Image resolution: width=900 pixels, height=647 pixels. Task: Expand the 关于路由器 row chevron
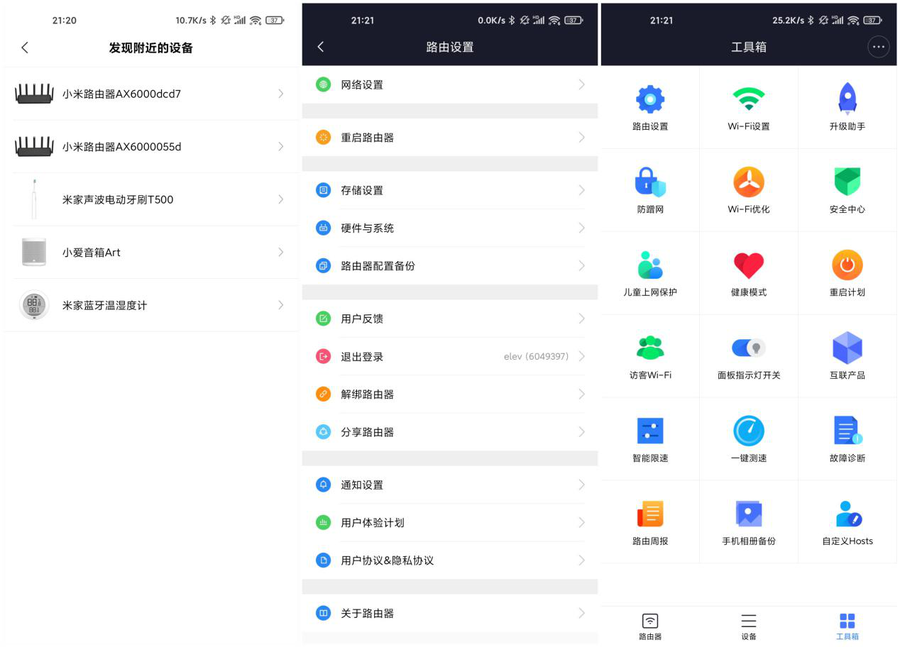581,613
